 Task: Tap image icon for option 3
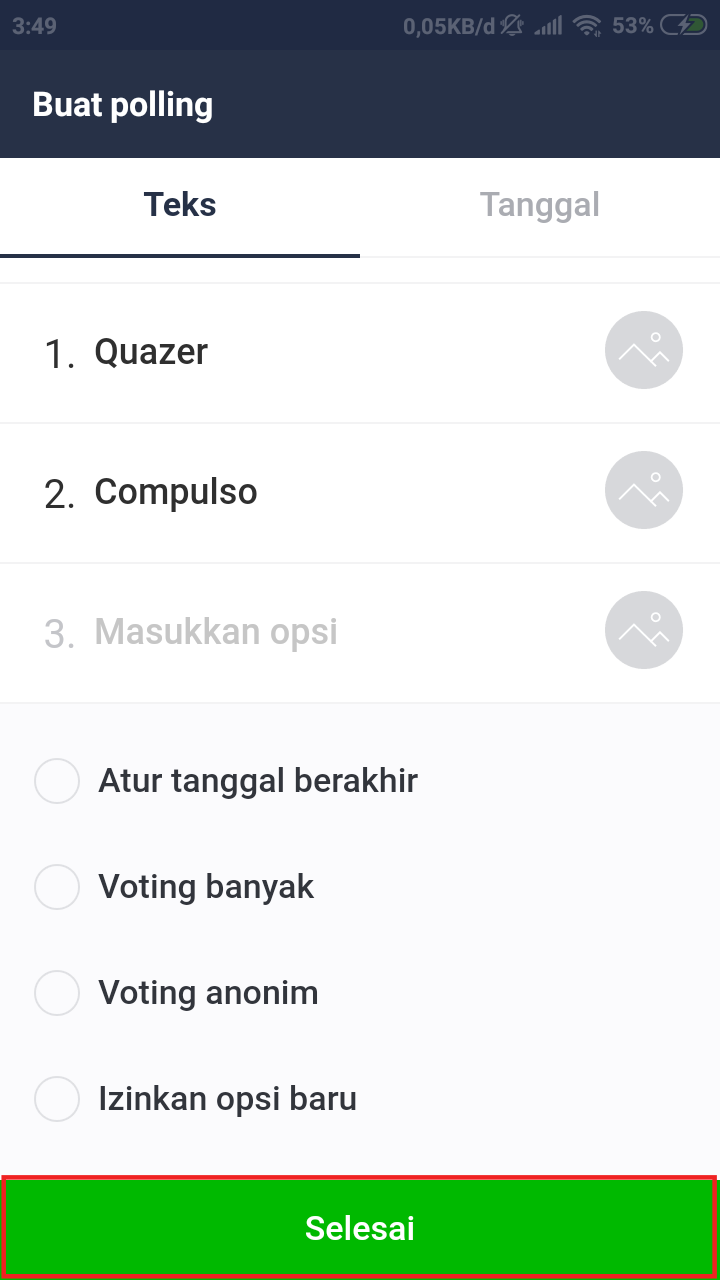click(x=644, y=631)
